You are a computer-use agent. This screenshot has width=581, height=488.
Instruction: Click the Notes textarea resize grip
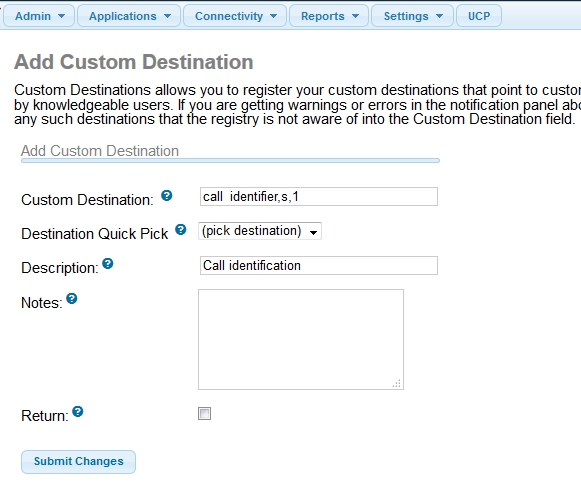tap(396, 384)
